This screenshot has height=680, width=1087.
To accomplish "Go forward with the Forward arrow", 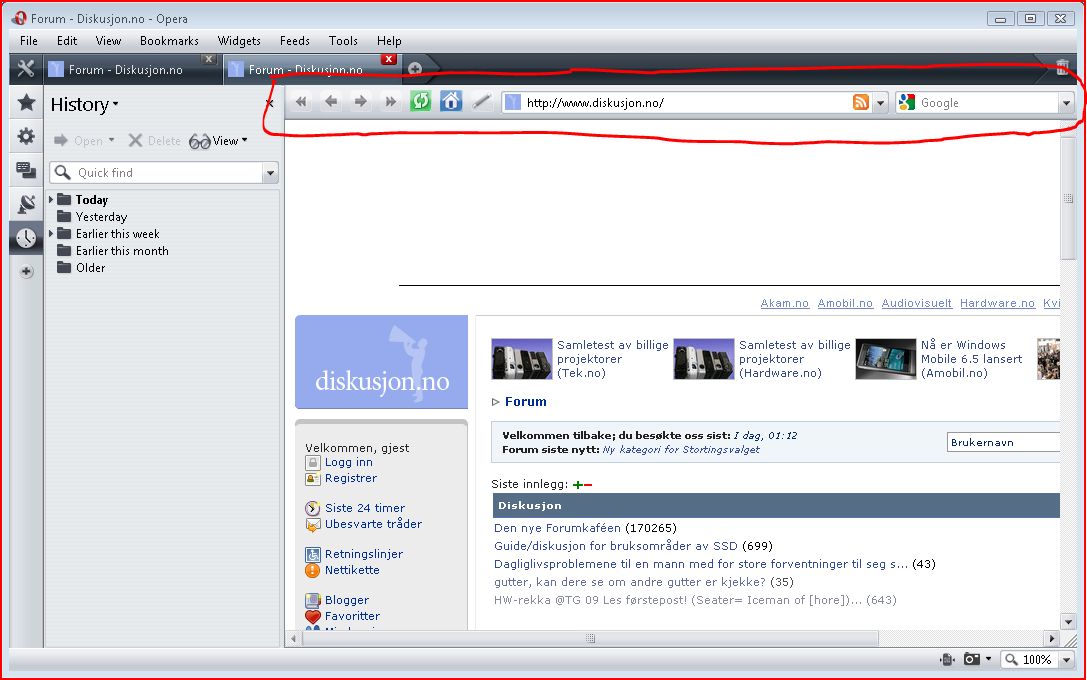I will tap(361, 102).
